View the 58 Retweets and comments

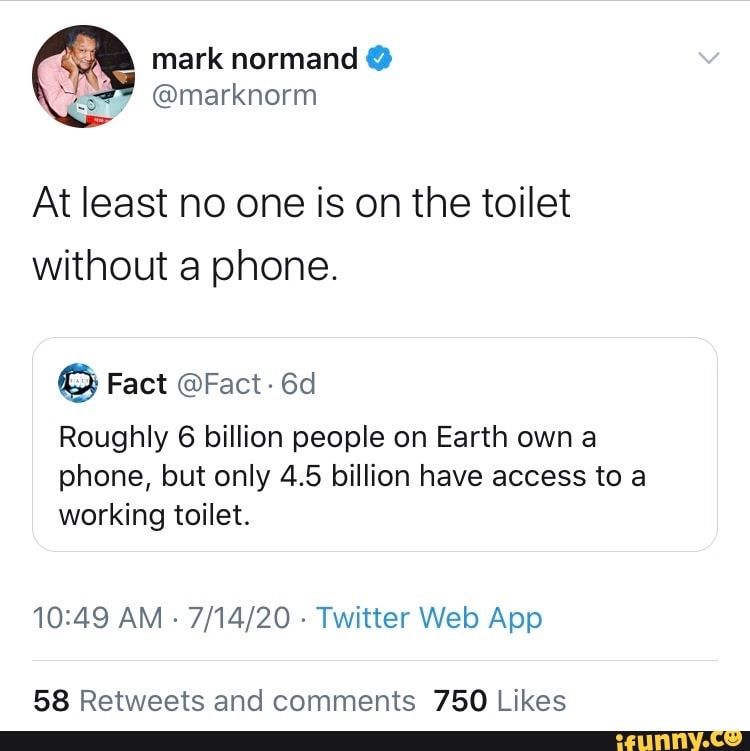coord(224,701)
